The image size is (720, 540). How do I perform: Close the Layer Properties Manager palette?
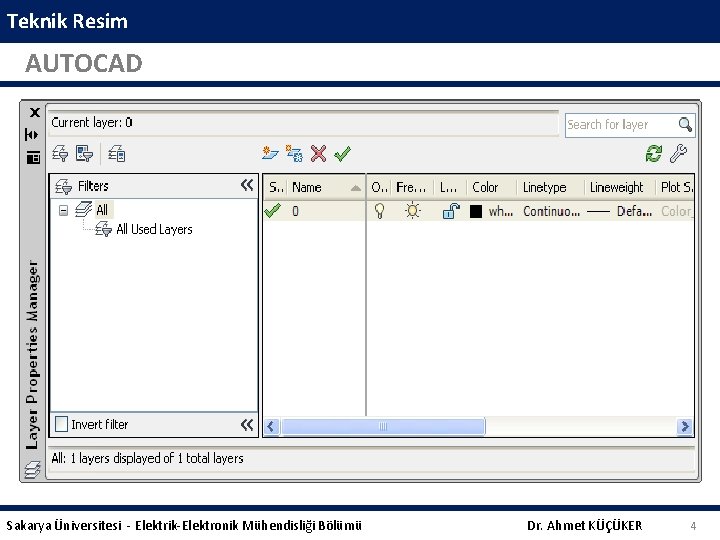(34, 112)
